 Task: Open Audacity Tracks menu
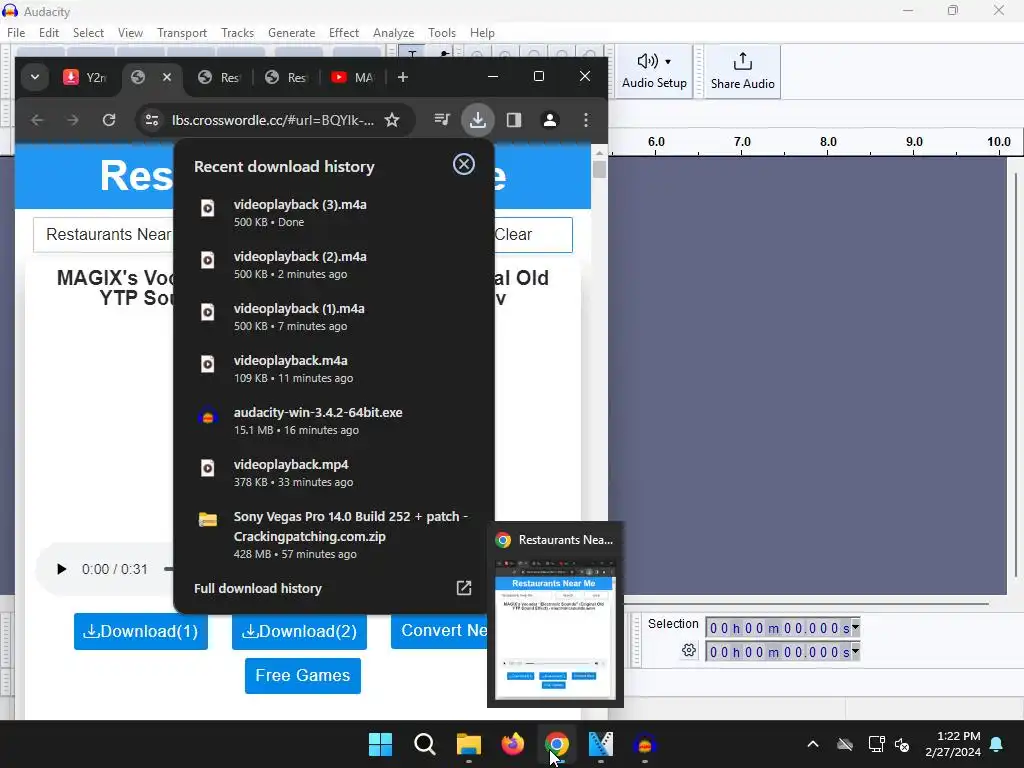click(237, 33)
